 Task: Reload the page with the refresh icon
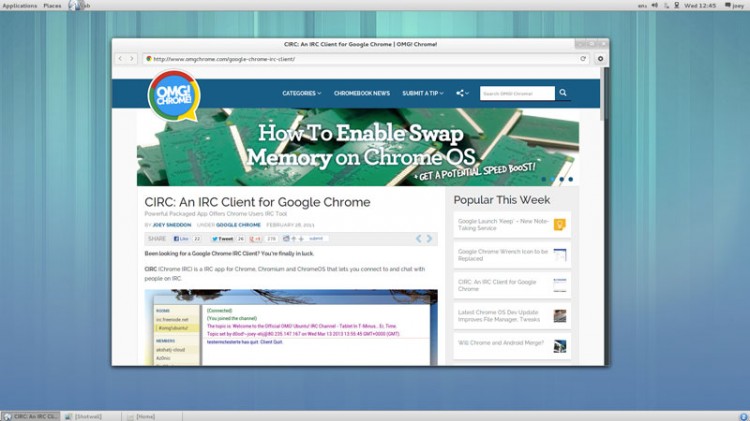(x=583, y=59)
